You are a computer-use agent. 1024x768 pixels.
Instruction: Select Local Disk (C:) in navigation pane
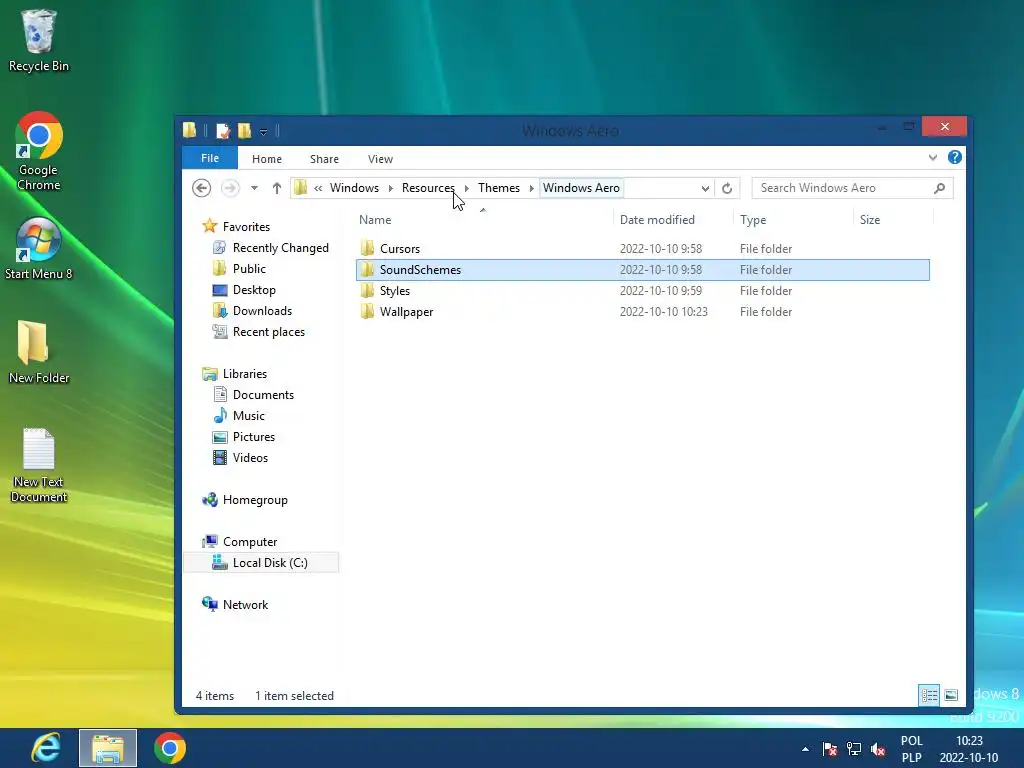pyautogui.click(x=261, y=563)
